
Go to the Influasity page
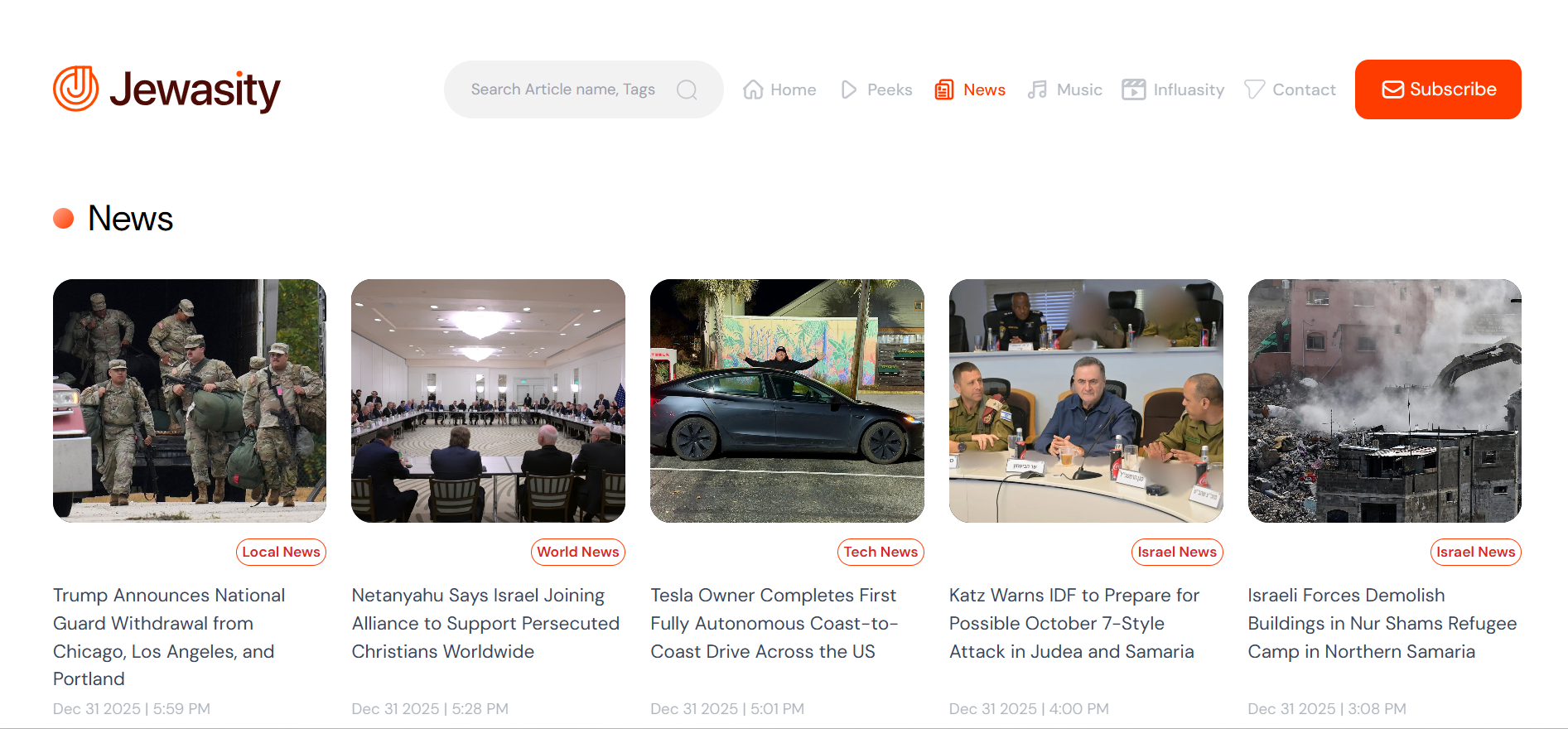(1188, 89)
